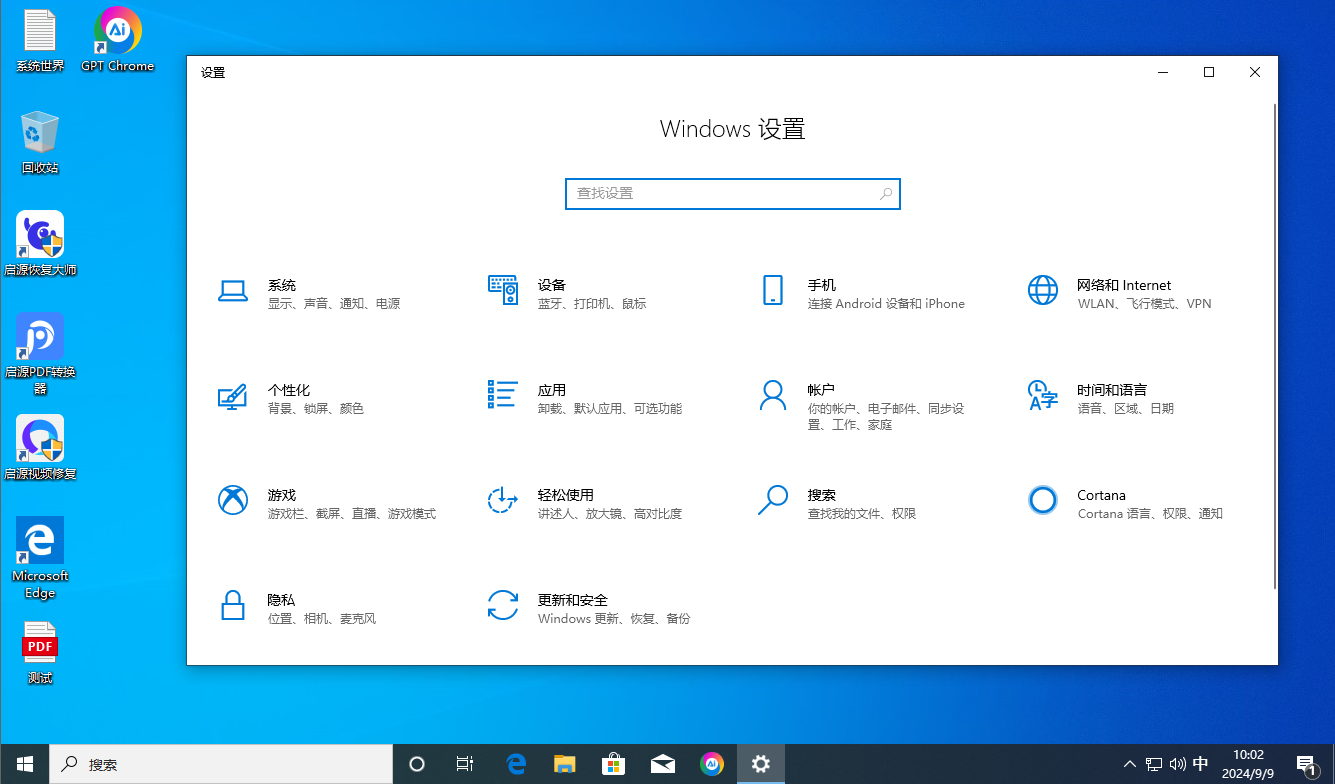Open the notification center icon

coord(1307,764)
